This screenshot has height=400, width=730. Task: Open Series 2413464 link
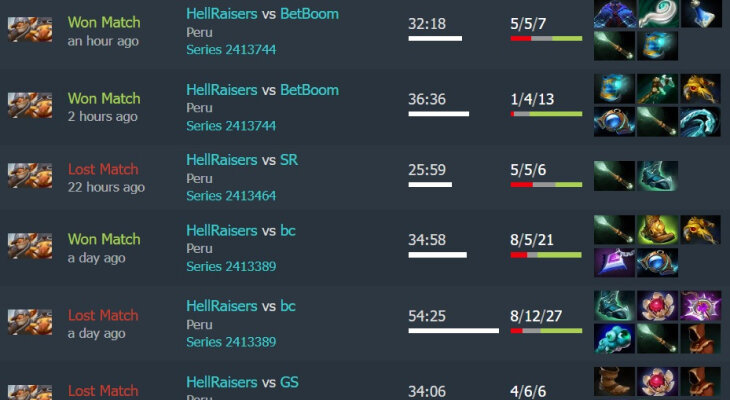click(x=231, y=196)
